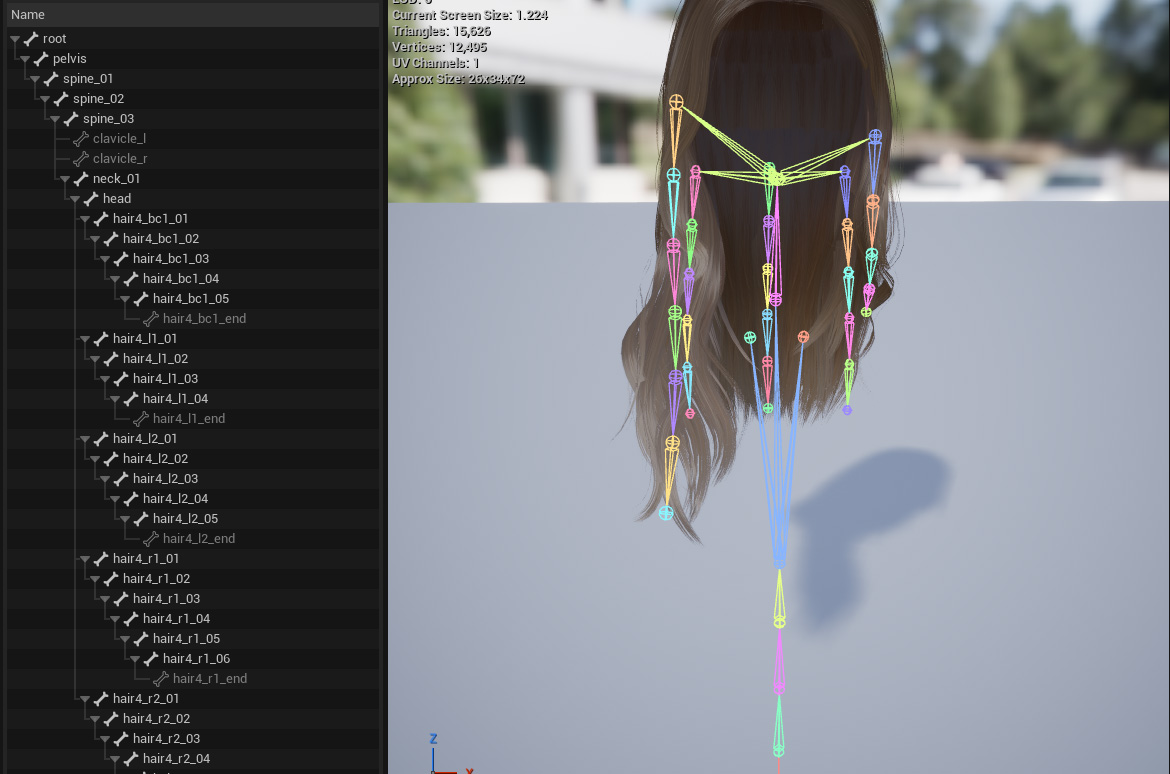The width and height of the screenshot is (1170, 774).
Task: Click the bone icon beside head
Action: (x=91, y=199)
